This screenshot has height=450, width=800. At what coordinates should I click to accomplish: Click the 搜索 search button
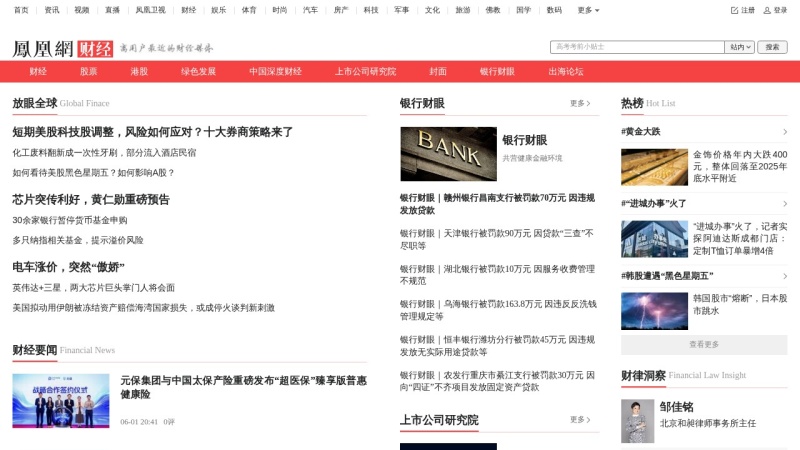coord(772,47)
